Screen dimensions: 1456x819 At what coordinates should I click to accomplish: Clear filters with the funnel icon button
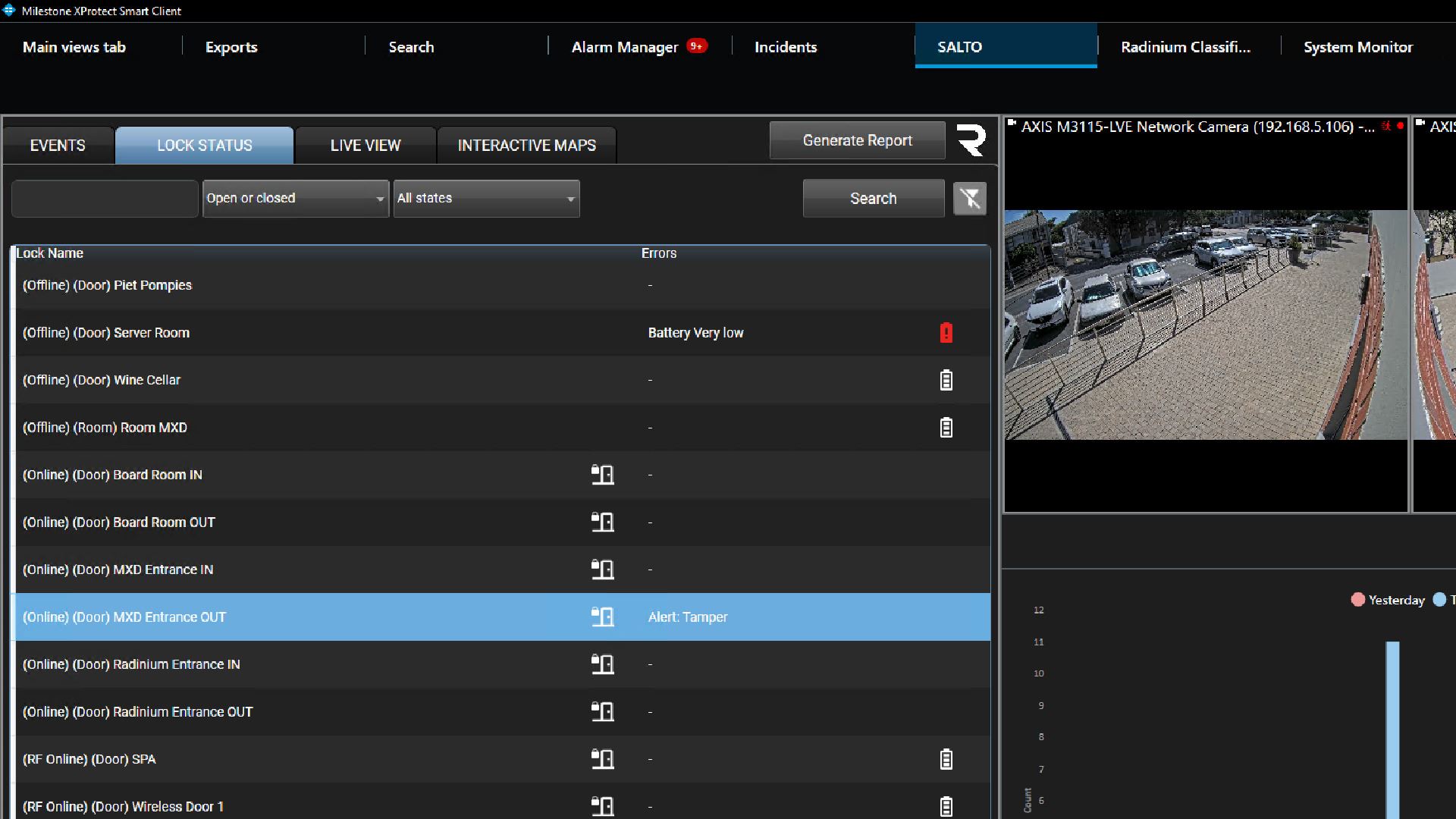[970, 199]
